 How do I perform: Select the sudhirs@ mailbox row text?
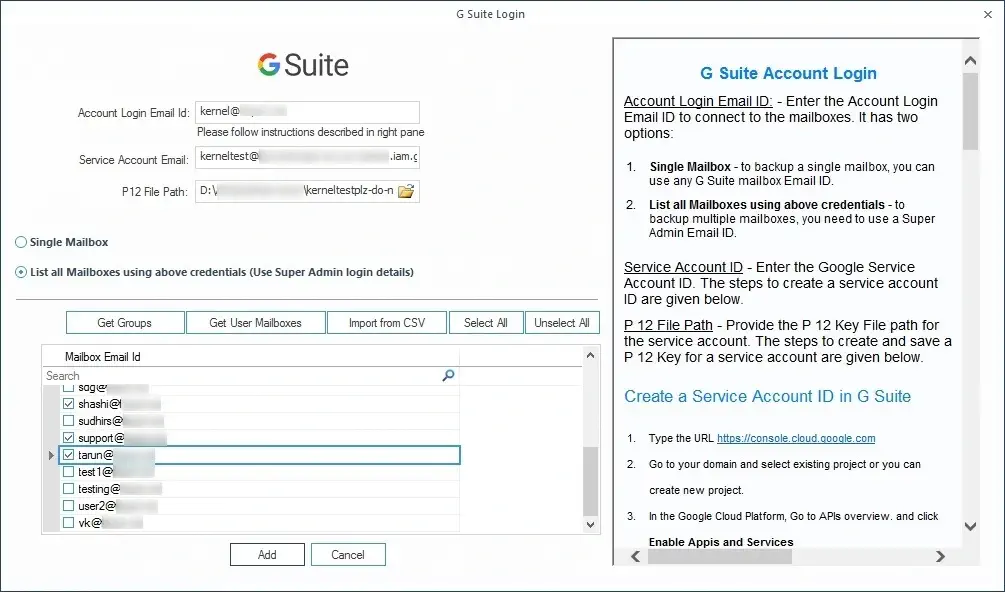click(x=100, y=421)
